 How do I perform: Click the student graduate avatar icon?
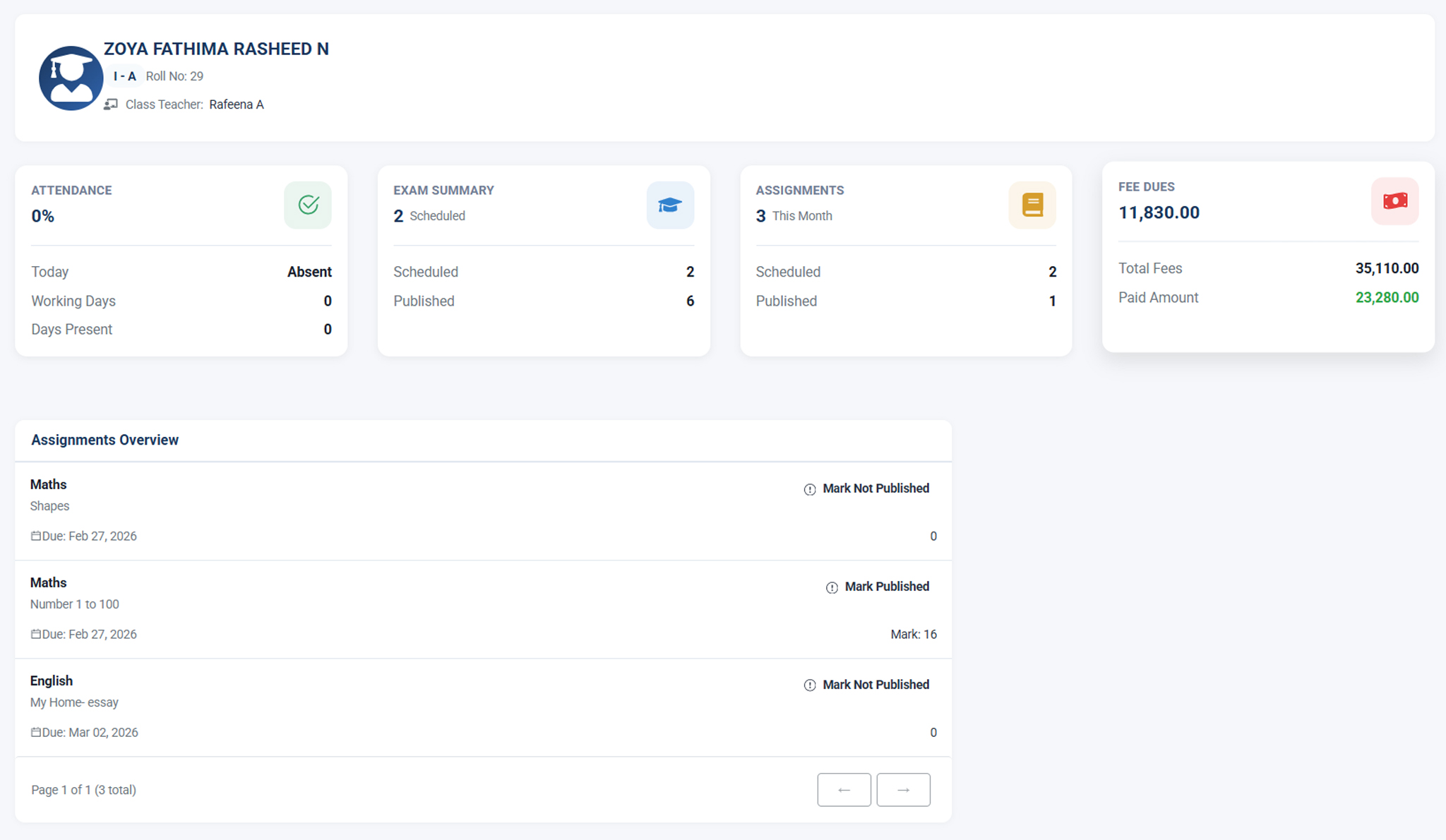pos(71,78)
